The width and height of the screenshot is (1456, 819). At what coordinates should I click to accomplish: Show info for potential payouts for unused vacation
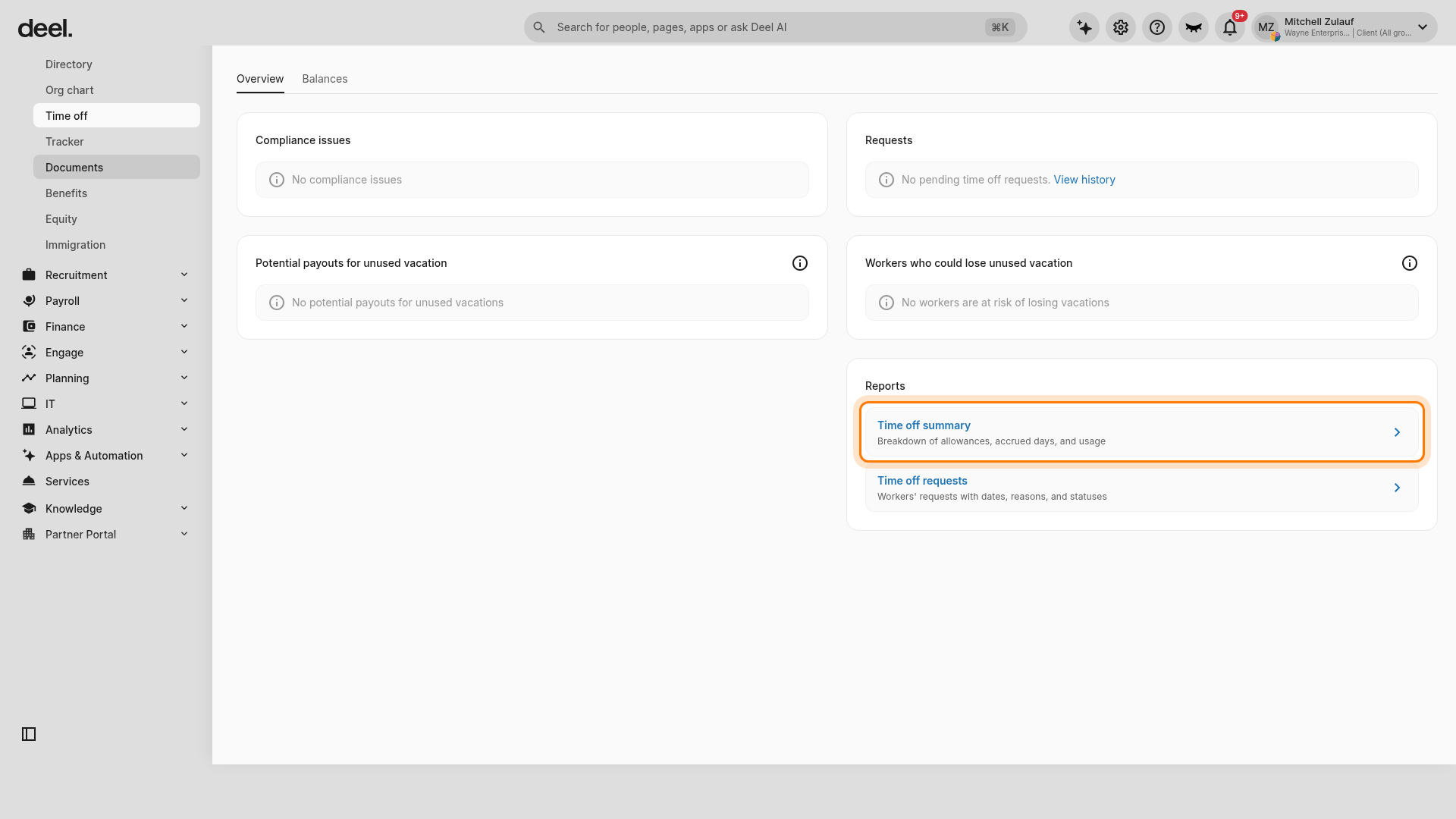coord(800,263)
